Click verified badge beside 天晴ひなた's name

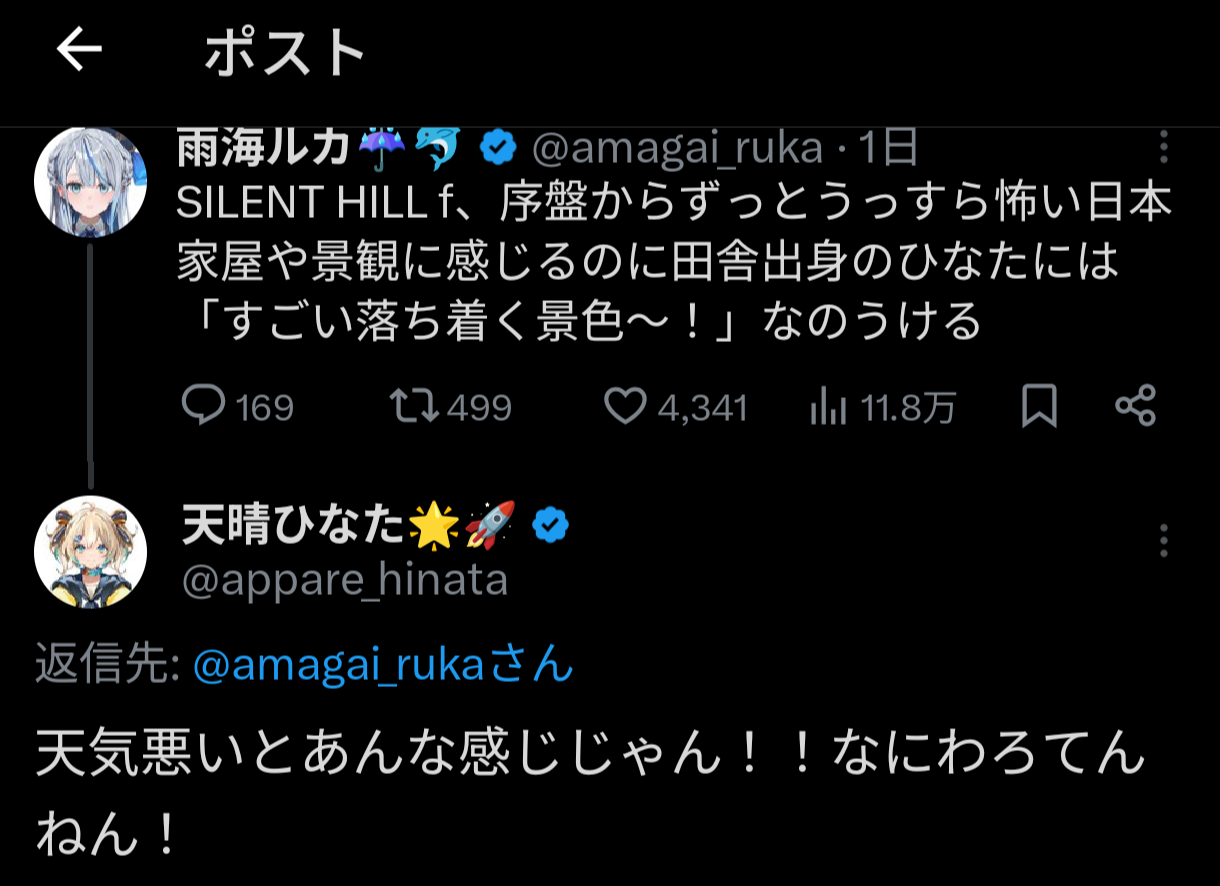click(x=550, y=524)
